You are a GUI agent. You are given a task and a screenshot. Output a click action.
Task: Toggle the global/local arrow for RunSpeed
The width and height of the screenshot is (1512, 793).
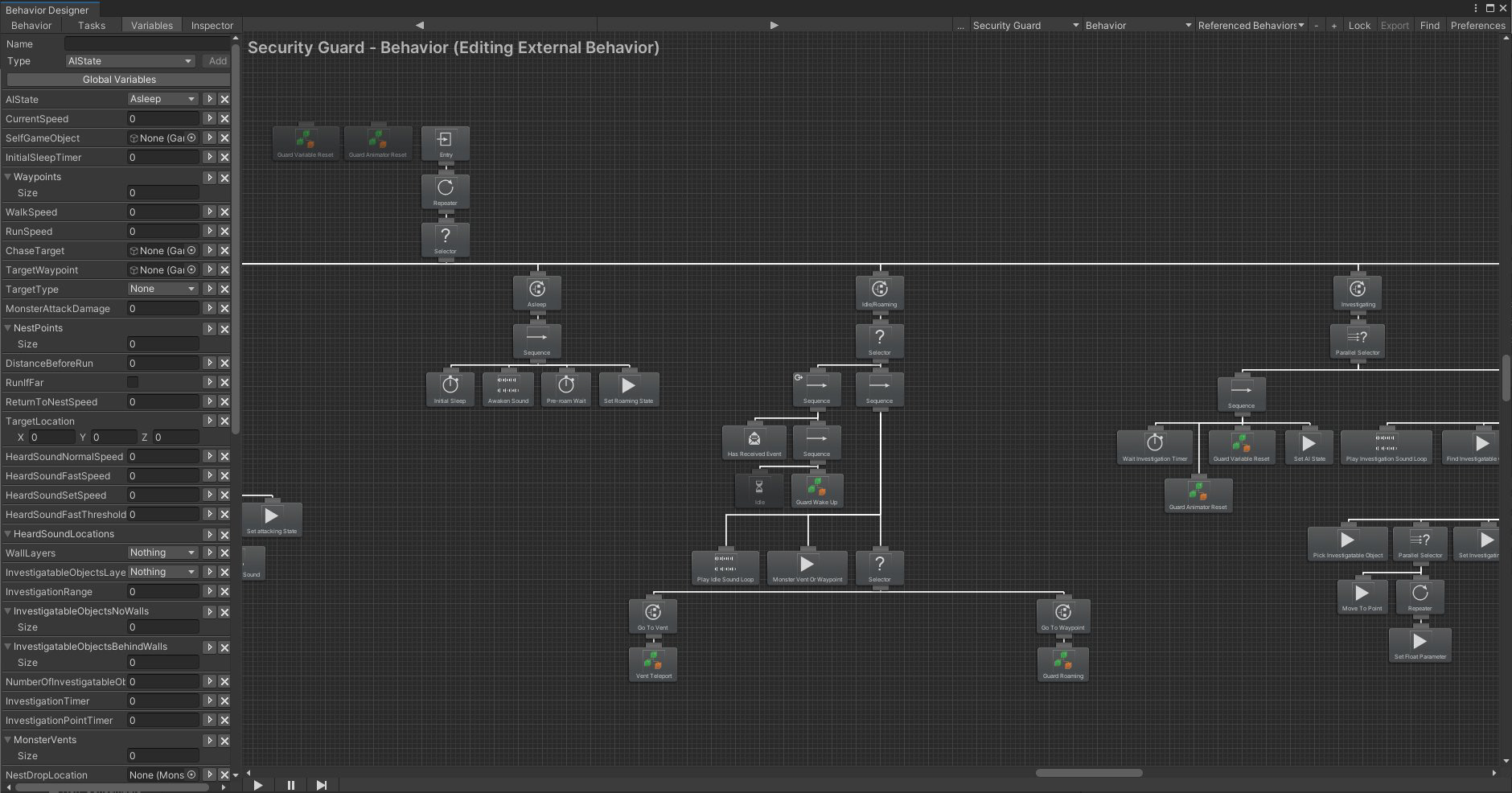209,231
